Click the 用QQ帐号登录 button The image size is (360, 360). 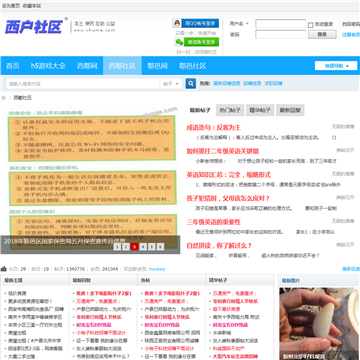click(x=200, y=23)
